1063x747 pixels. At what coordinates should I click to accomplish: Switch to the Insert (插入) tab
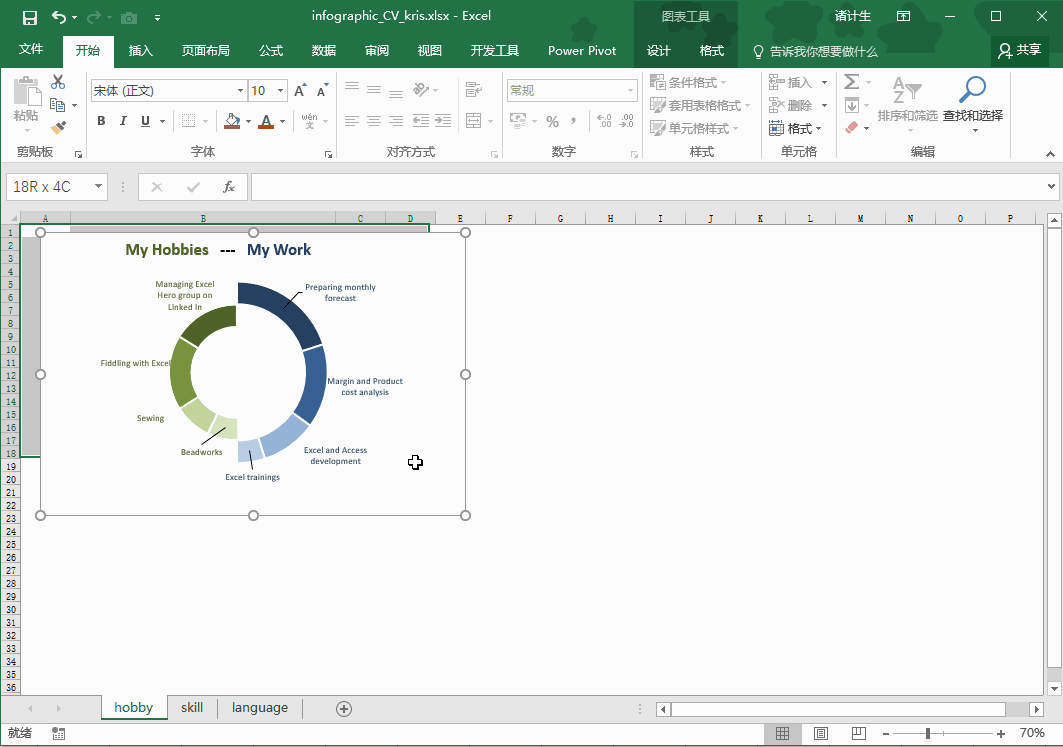click(x=140, y=50)
